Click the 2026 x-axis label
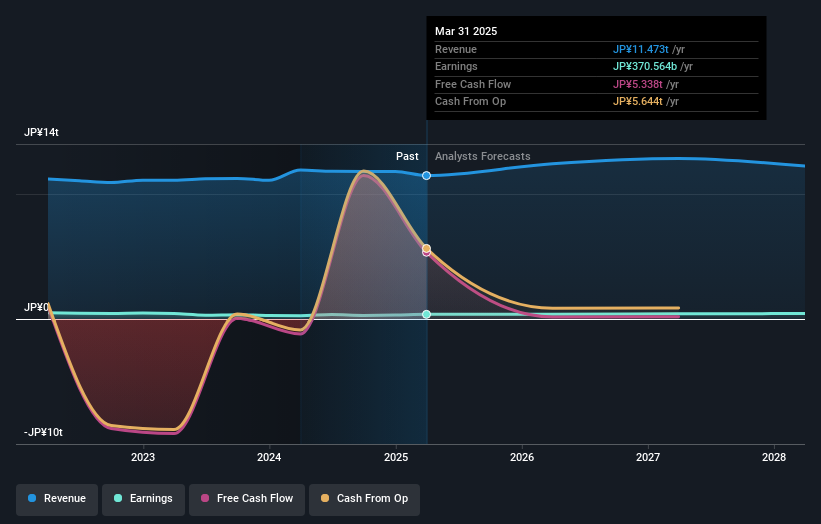 tap(522, 458)
